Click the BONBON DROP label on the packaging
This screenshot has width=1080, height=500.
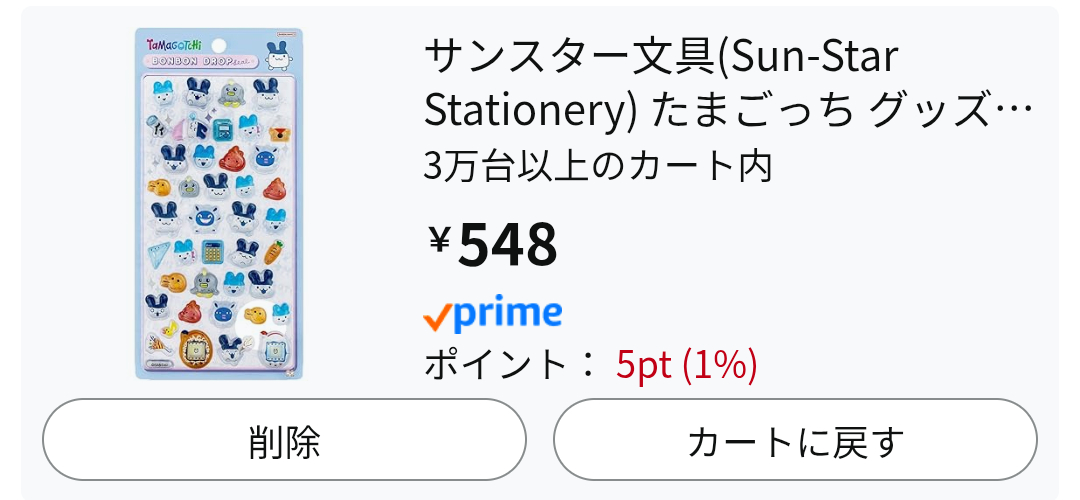(x=196, y=62)
